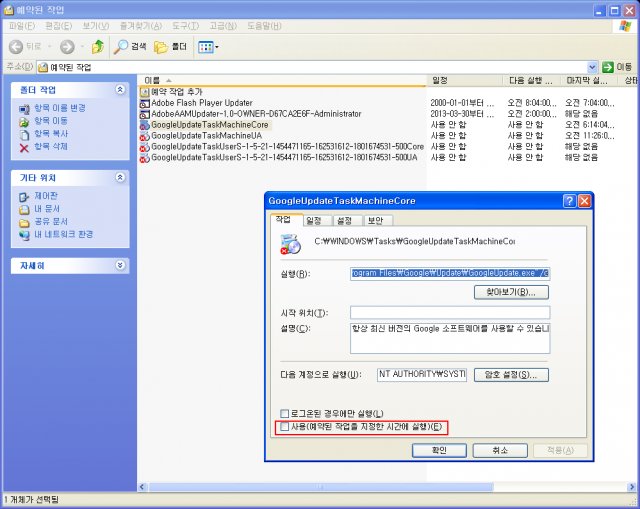The image size is (640, 509).
Task: Open the Forward button history dropdown arrow
Action: coord(82,47)
